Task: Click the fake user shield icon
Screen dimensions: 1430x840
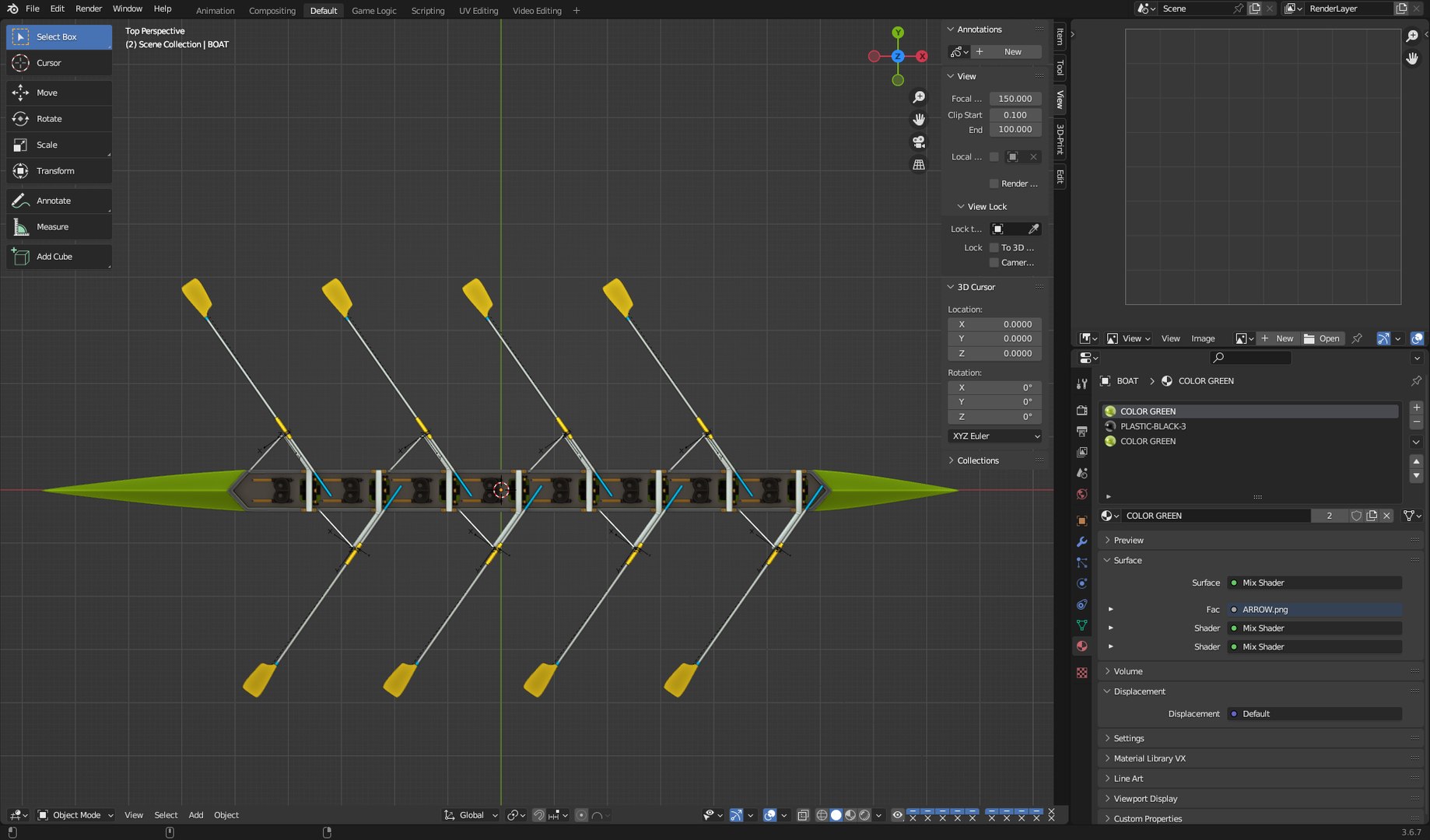Action: click(1356, 516)
